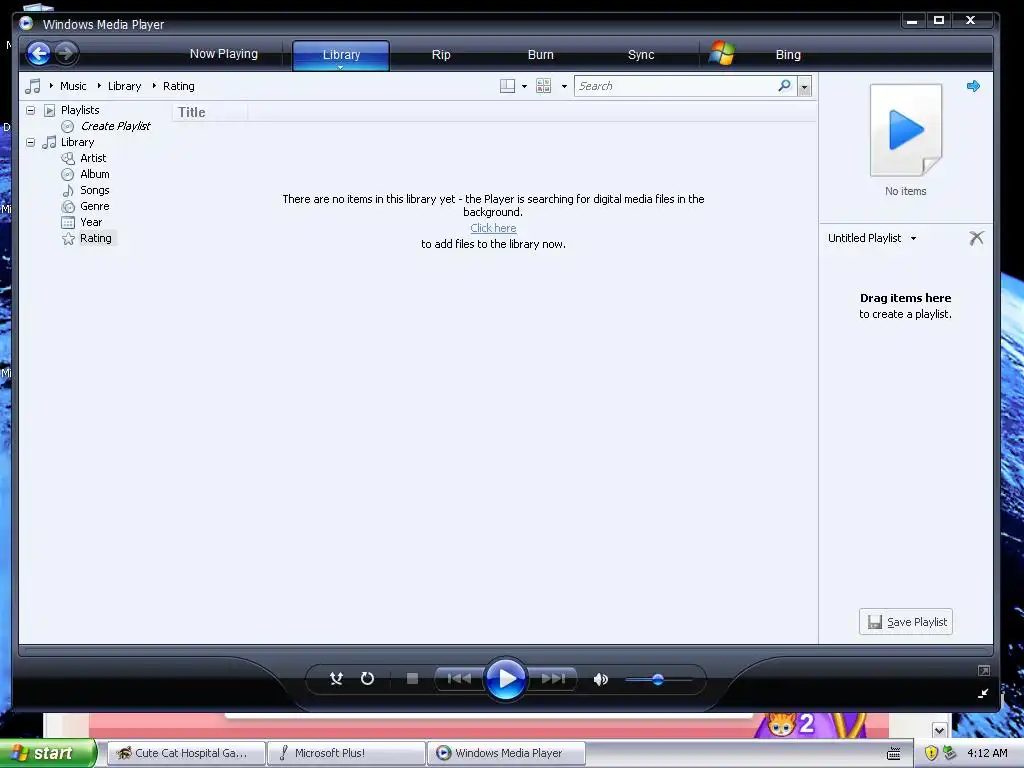Click the on-screen keyboard tray icon
Viewport: 1024px width, 768px height.
click(894, 754)
